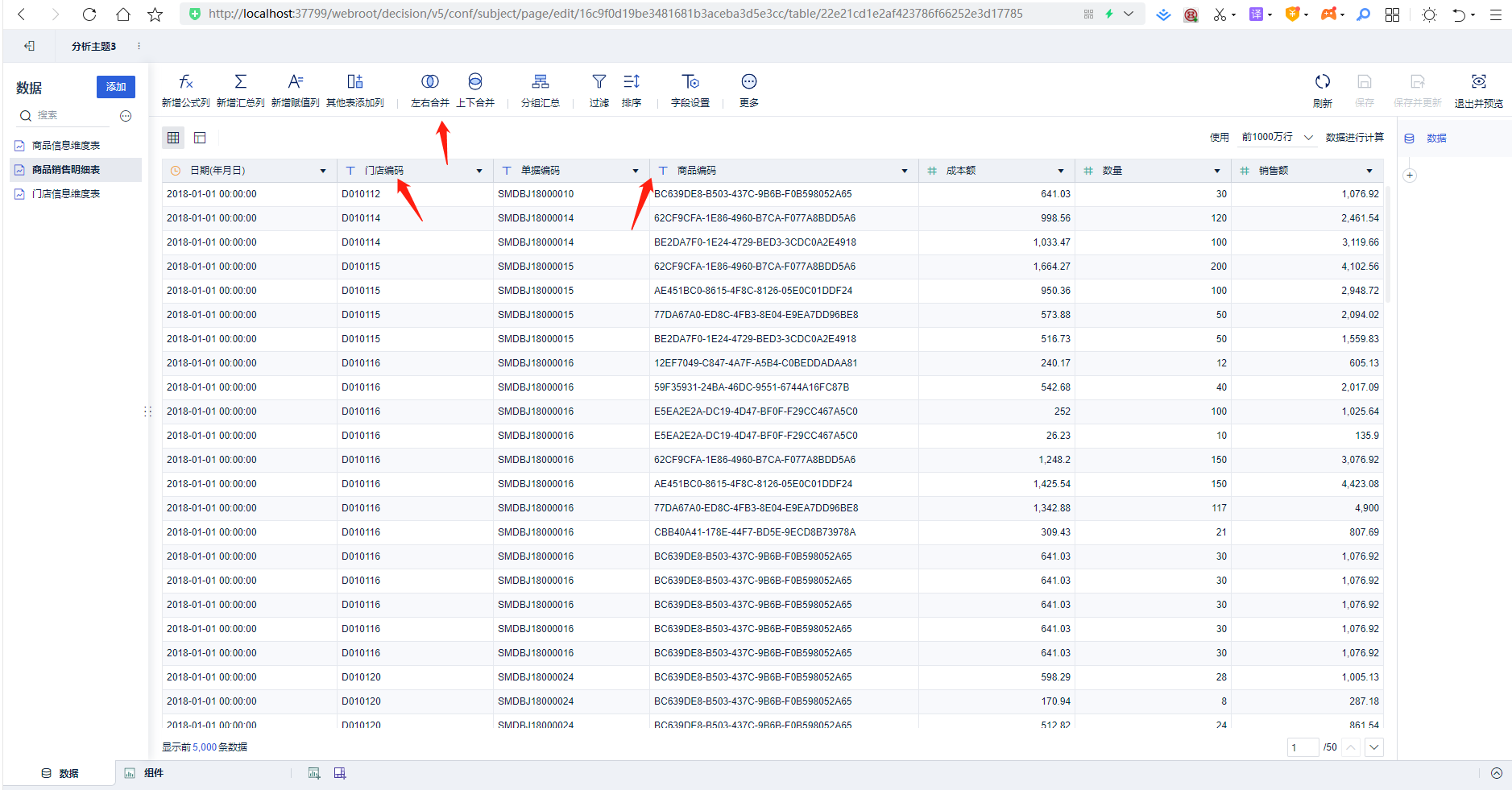Image resolution: width=1512 pixels, height=790 pixels.
Task: Open dropdown arrow of 成本额 column
Action: click(x=1061, y=171)
